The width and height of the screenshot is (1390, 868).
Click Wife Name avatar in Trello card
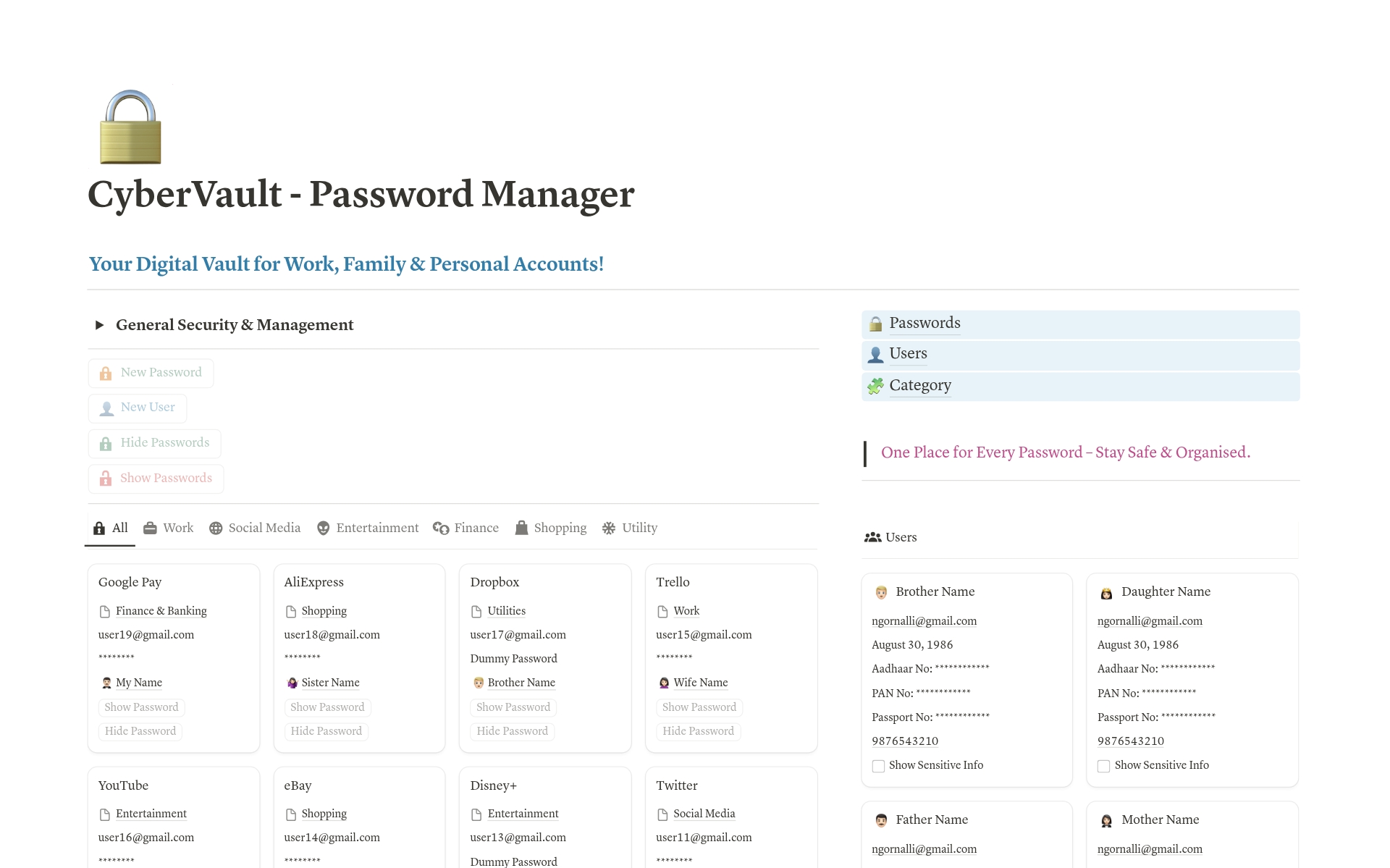(664, 683)
